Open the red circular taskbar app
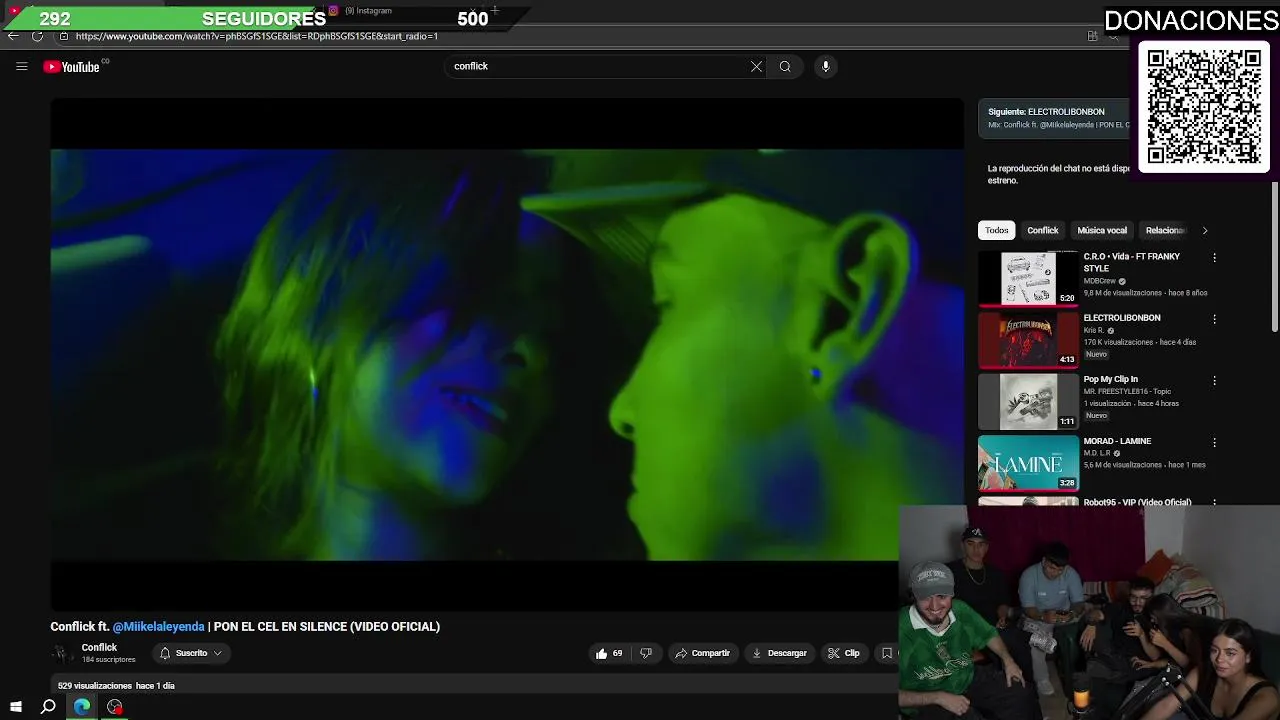Image resolution: width=1280 pixels, height=720 pixels. coord(115,707)
